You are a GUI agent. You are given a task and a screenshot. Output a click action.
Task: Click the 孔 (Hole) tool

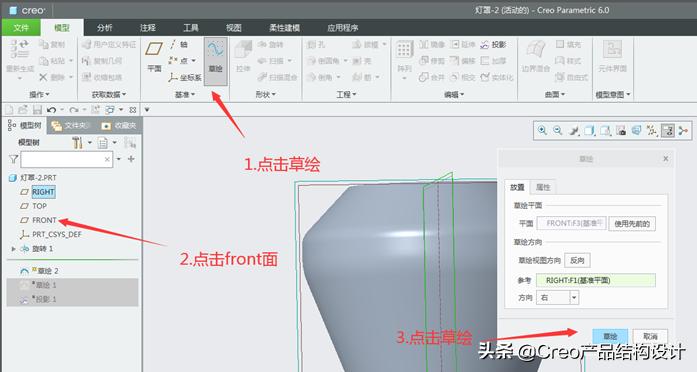316,44
